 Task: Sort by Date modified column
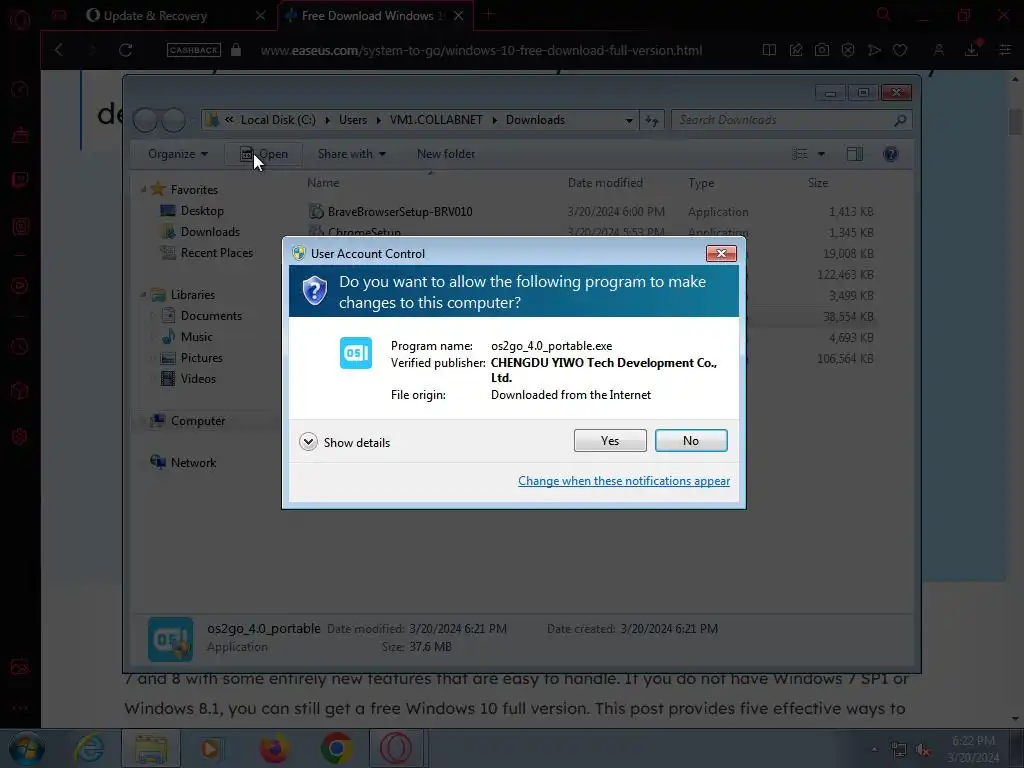point(605,183)
